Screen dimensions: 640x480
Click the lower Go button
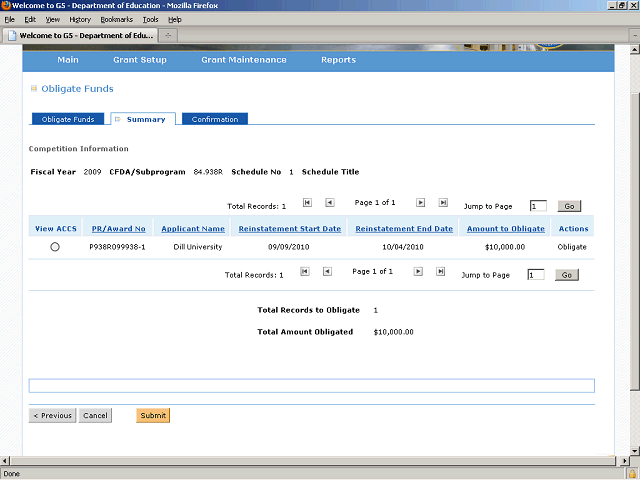pyautogui.click(x=567, y=275)
